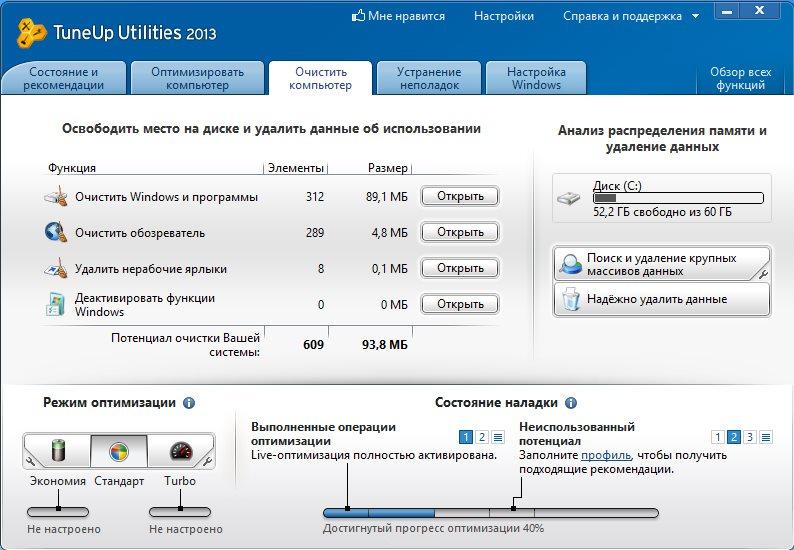Show page 2 of Неиспользованный потенциал
The image size is (794, 550).
(x=734, y=437)
